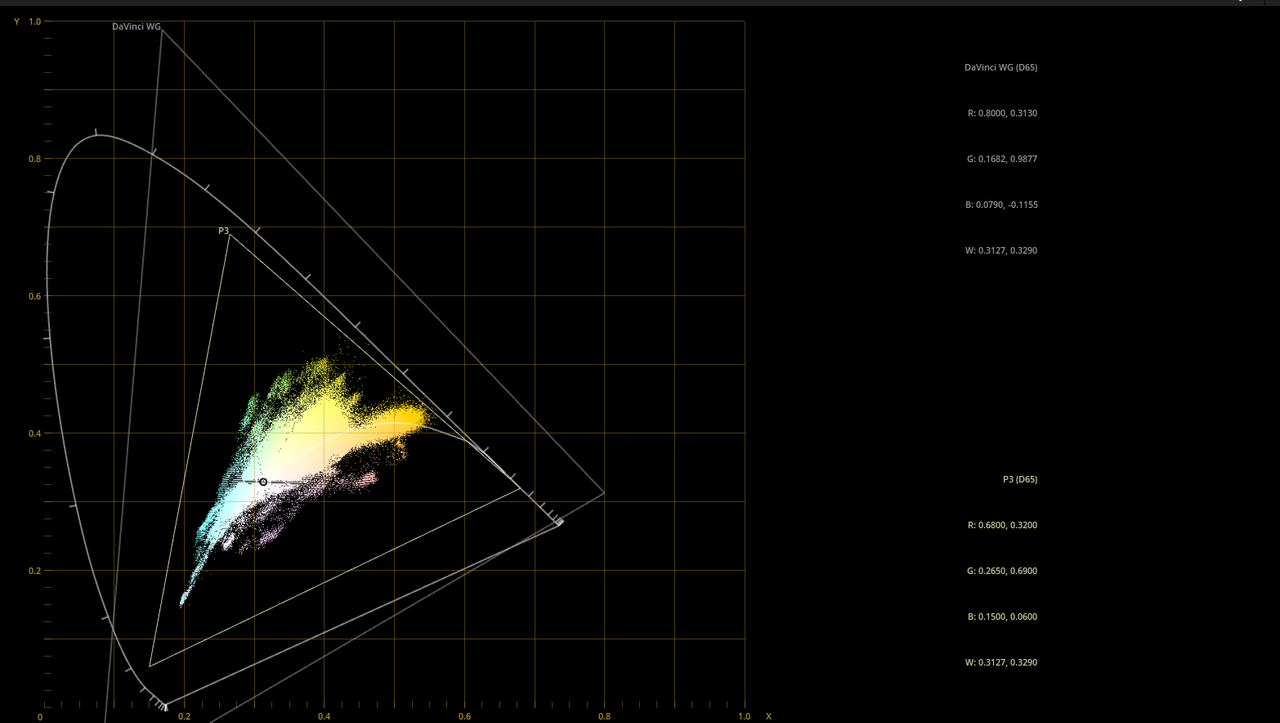Click the 'DaVinci WG' label at the gamut triangle apex

(x=136, y=27)
